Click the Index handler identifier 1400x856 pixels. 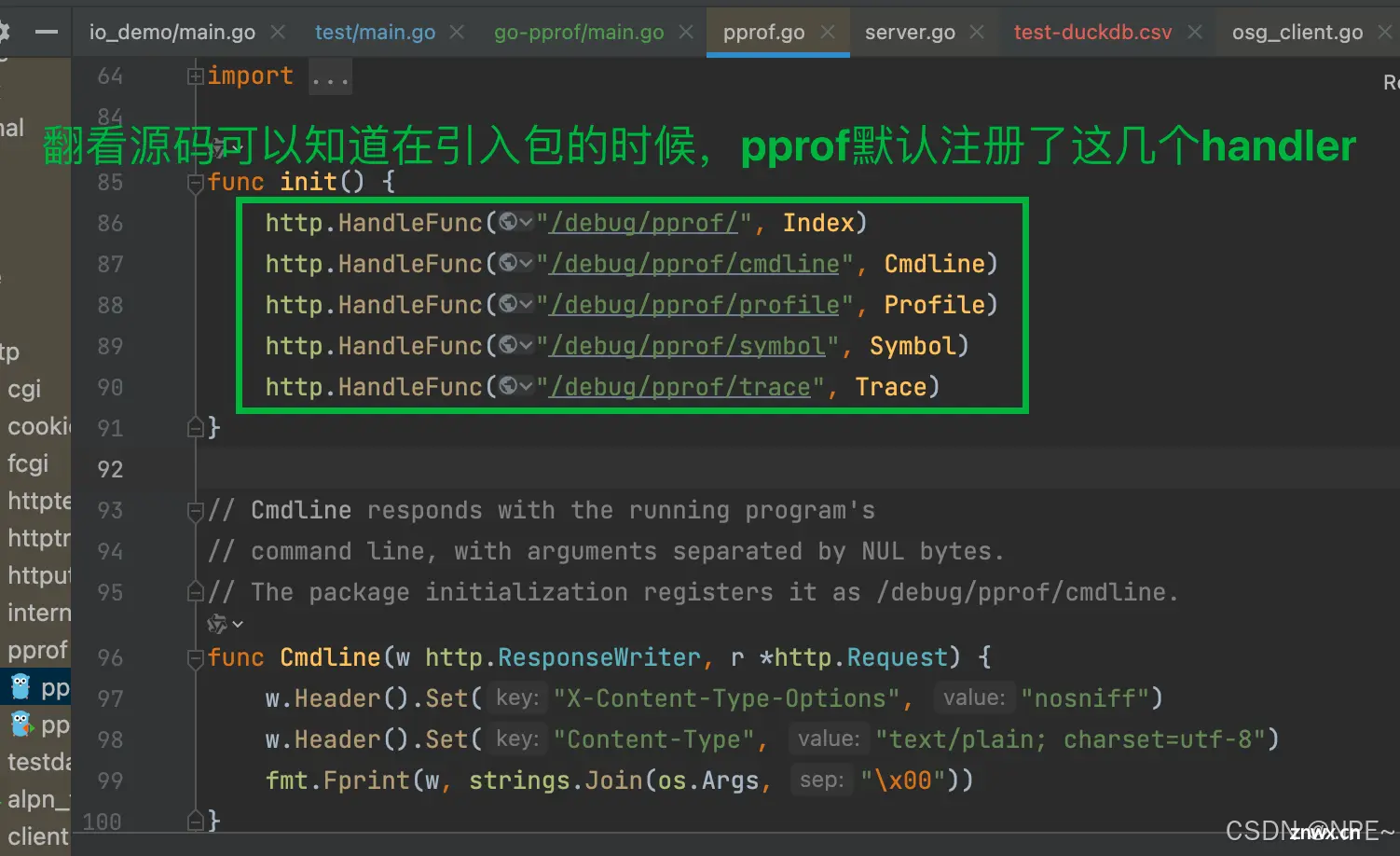(818, 223)
